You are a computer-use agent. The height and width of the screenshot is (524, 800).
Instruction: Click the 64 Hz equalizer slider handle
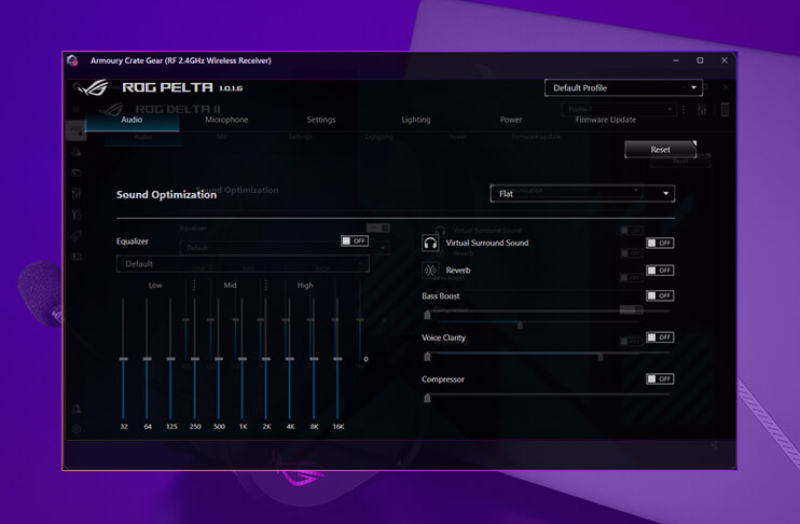147,359
